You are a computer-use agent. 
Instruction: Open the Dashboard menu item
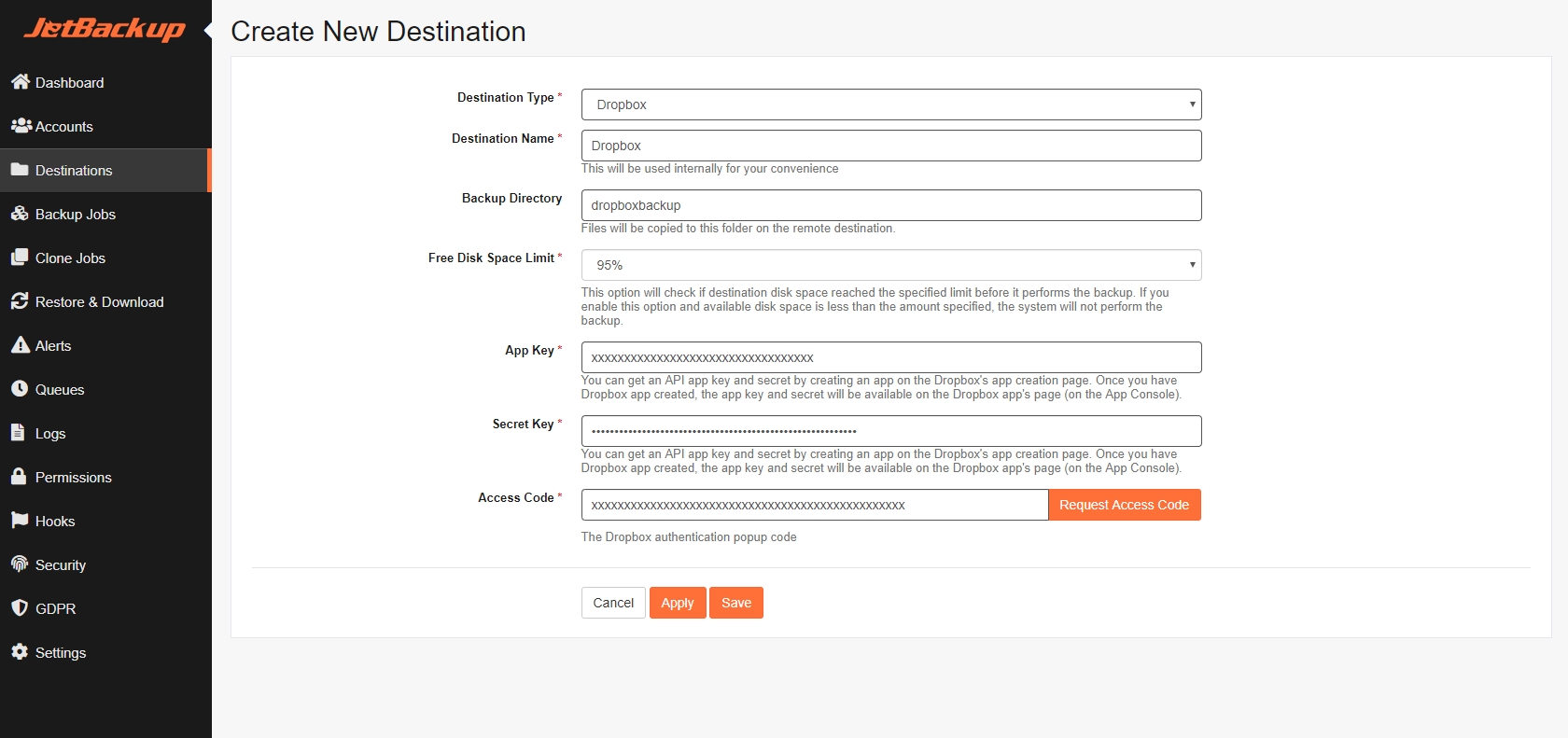click(105, 82)
